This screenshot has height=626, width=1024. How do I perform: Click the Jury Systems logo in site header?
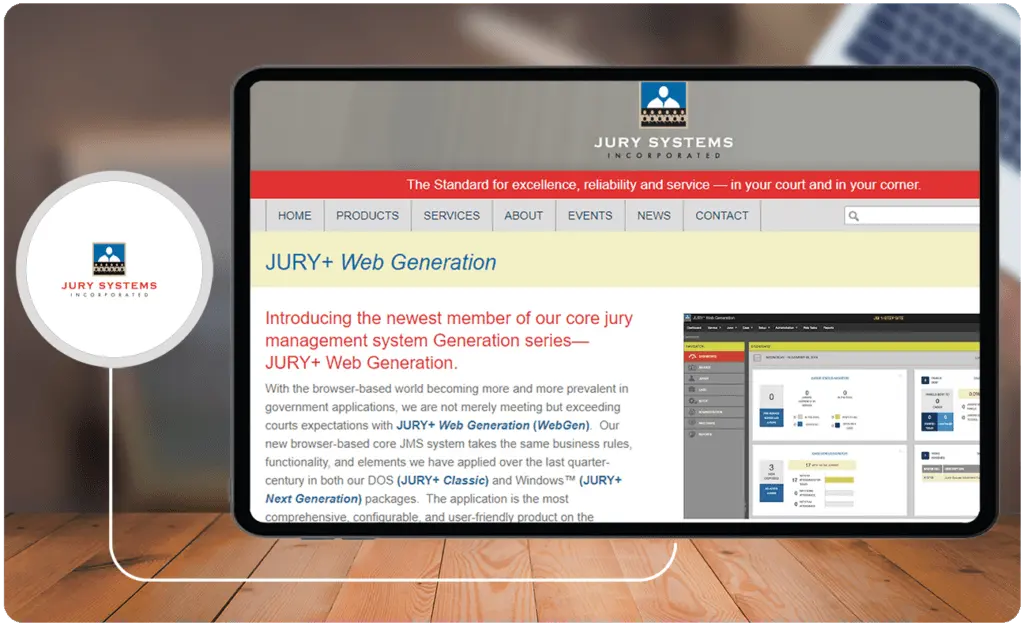click(x=663, y=104)
